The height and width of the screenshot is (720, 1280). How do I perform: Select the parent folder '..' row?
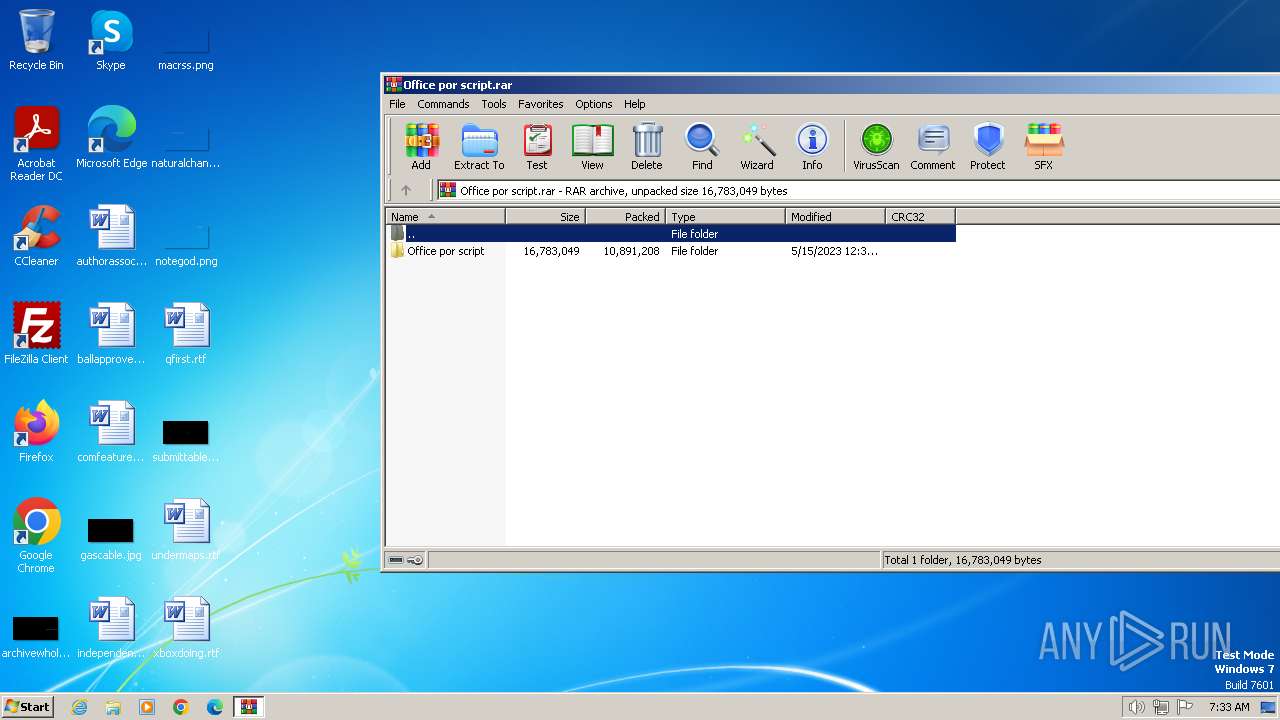pos(671,234)
